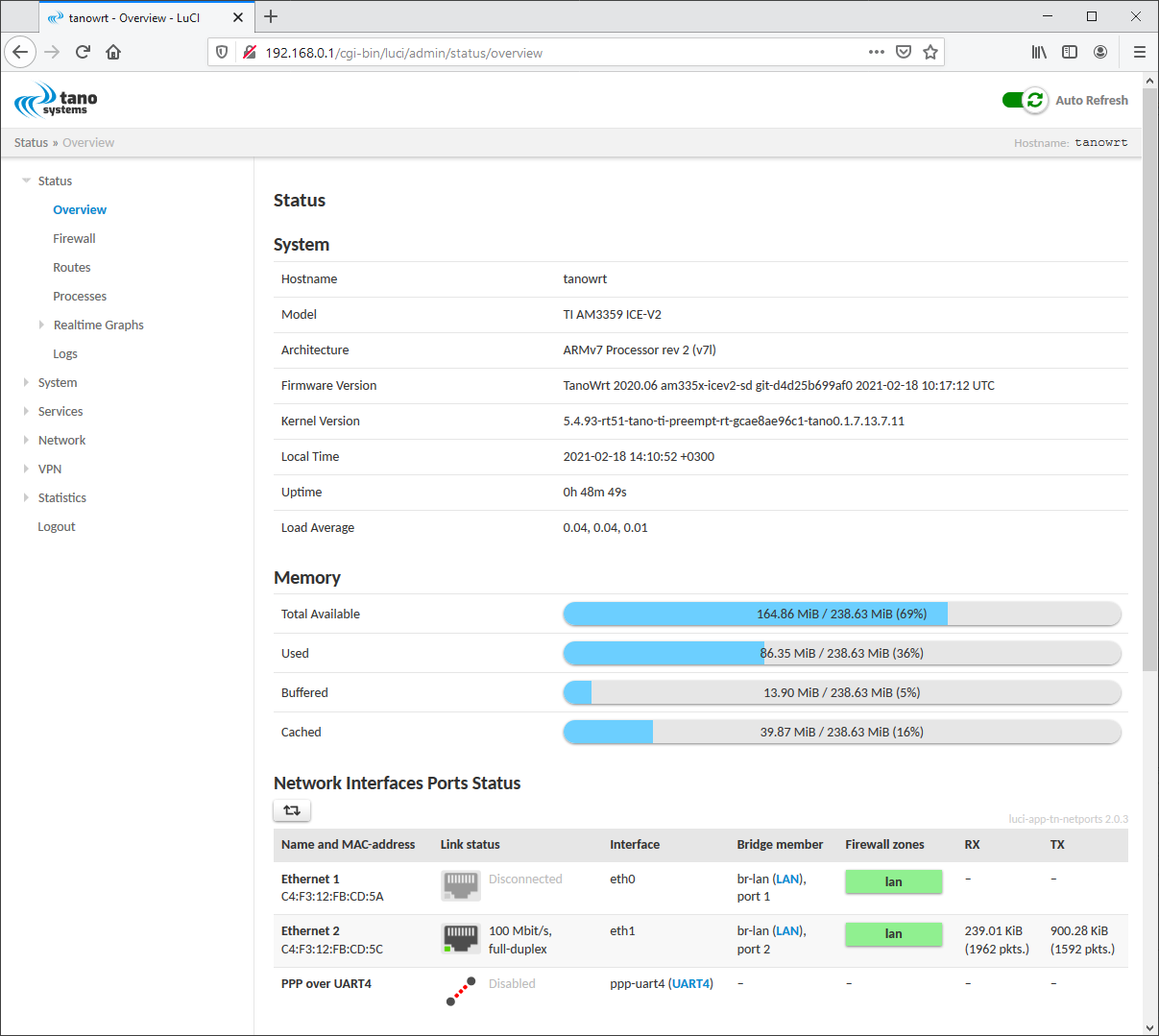Image resolution: width=1159 pixels, height=1036 pixels.
Task: Click the Firmware Version value text
Action: coord(779,385)
